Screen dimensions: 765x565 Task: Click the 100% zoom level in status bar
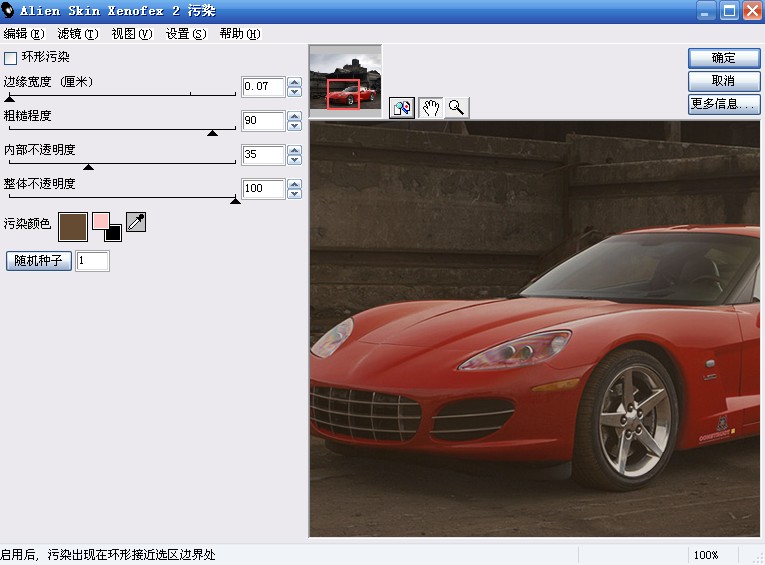[x=706, y=555]
